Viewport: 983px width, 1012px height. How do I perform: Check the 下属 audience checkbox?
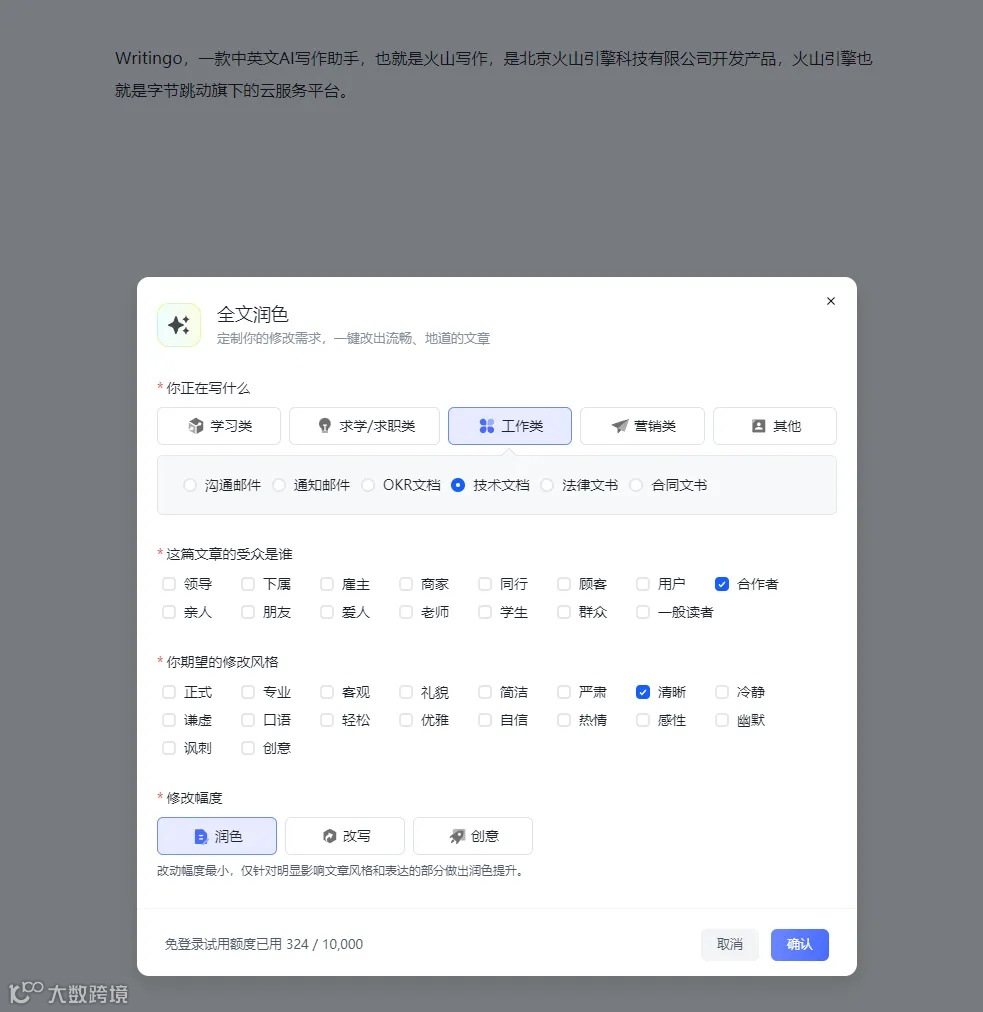248,584
